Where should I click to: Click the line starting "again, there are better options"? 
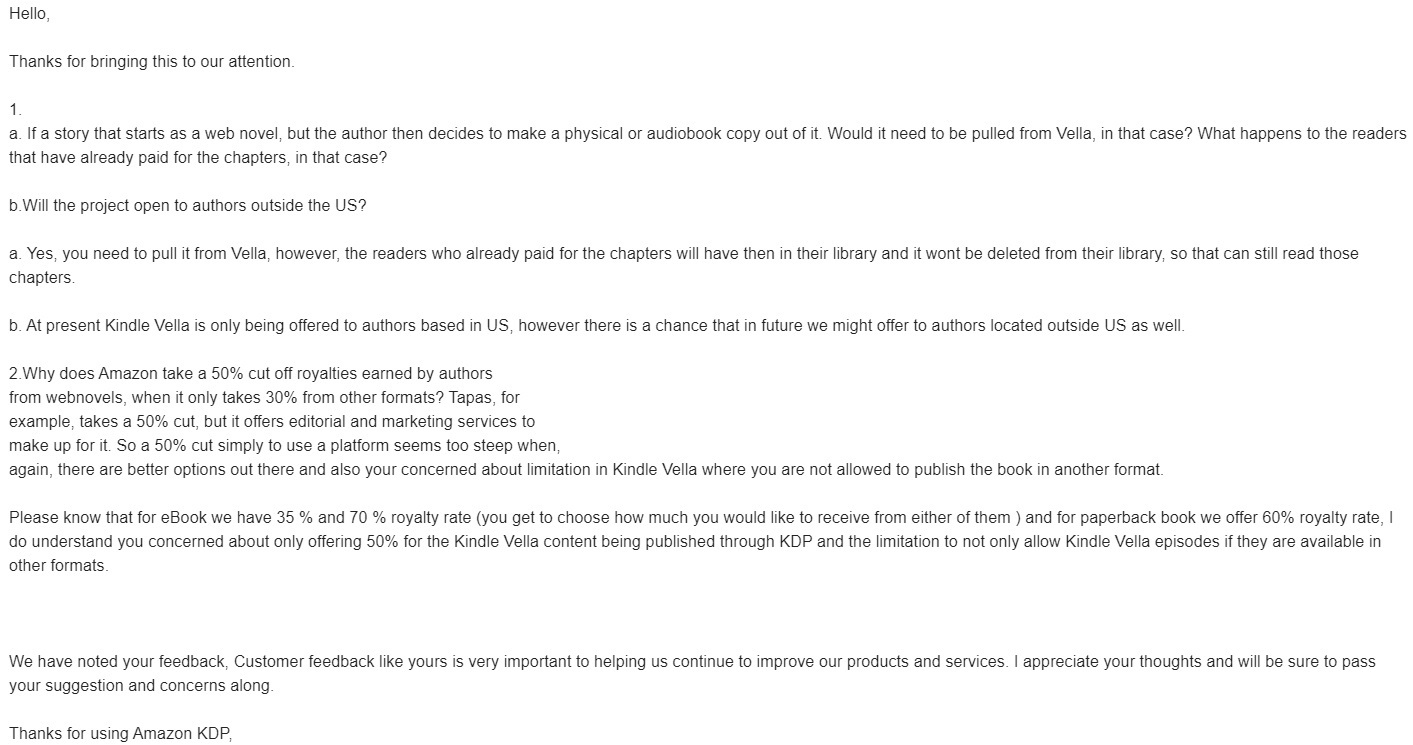pyautogui.click(x=586, y=470)
